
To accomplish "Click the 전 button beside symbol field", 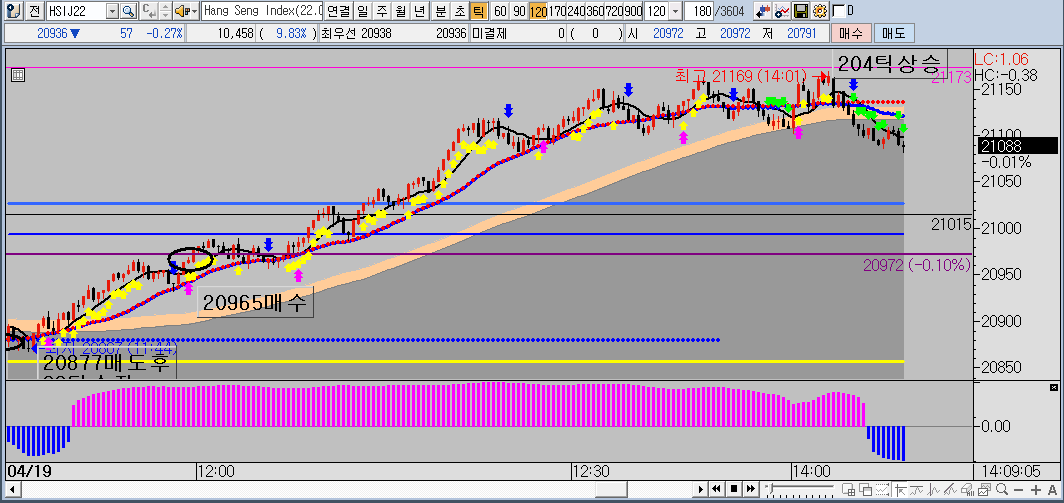I will [34, 11].
